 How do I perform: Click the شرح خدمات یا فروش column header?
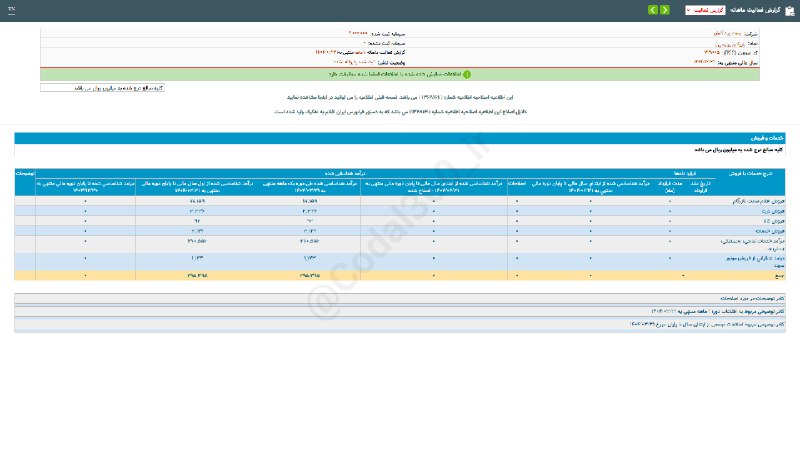(751, 182)
